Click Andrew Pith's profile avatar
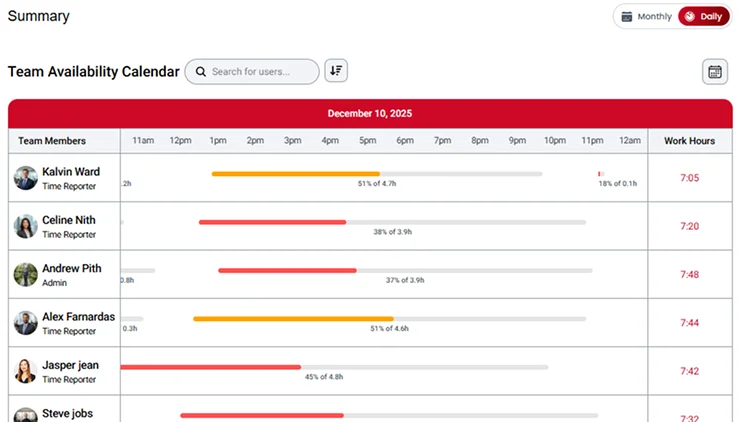This screenshot has width=740, height=422. (25, 275)
